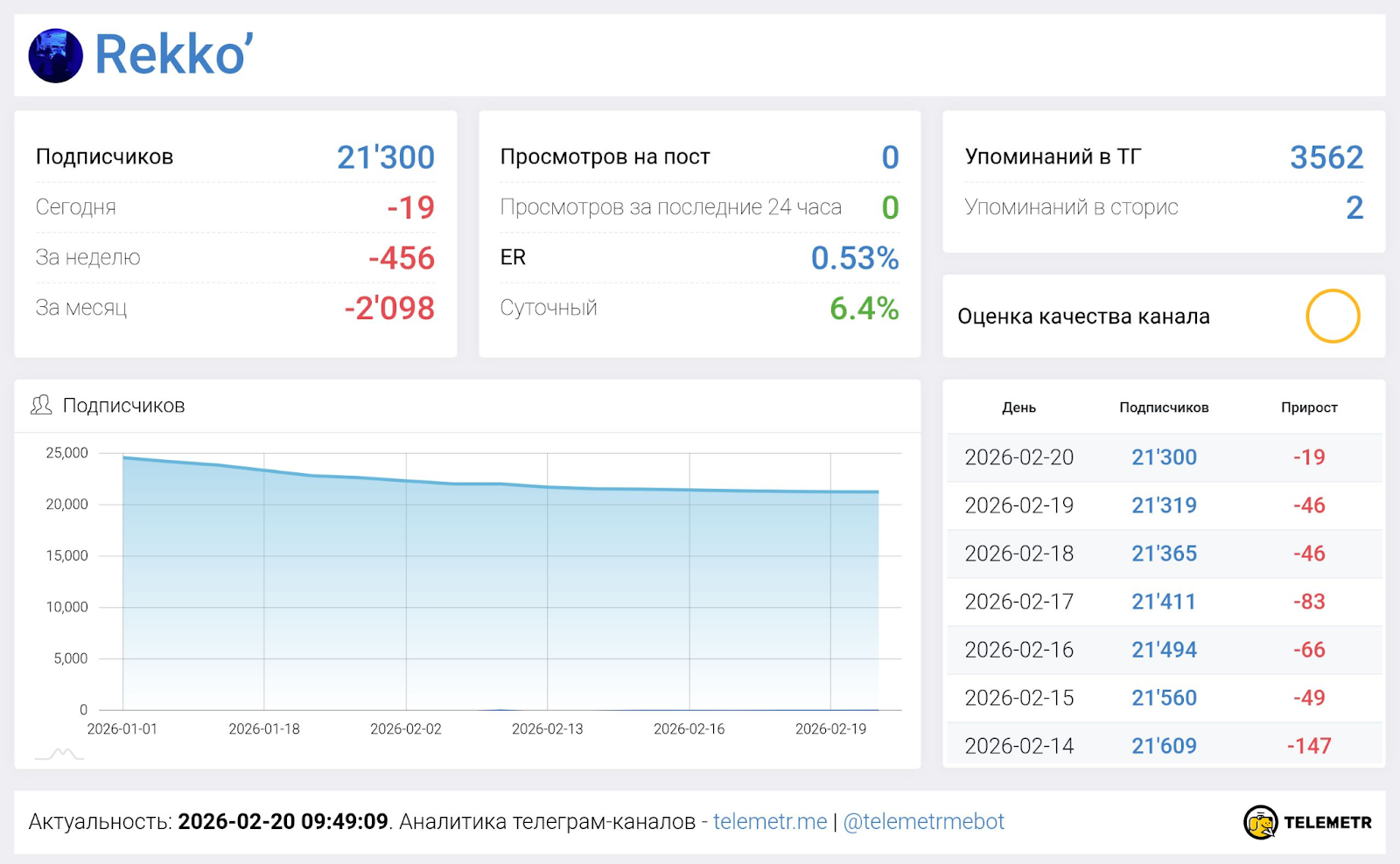The width and height of the screenshot is (1400, 864).
Task: Click the 21'494 subscribers cell
Action: (1164, 650)
